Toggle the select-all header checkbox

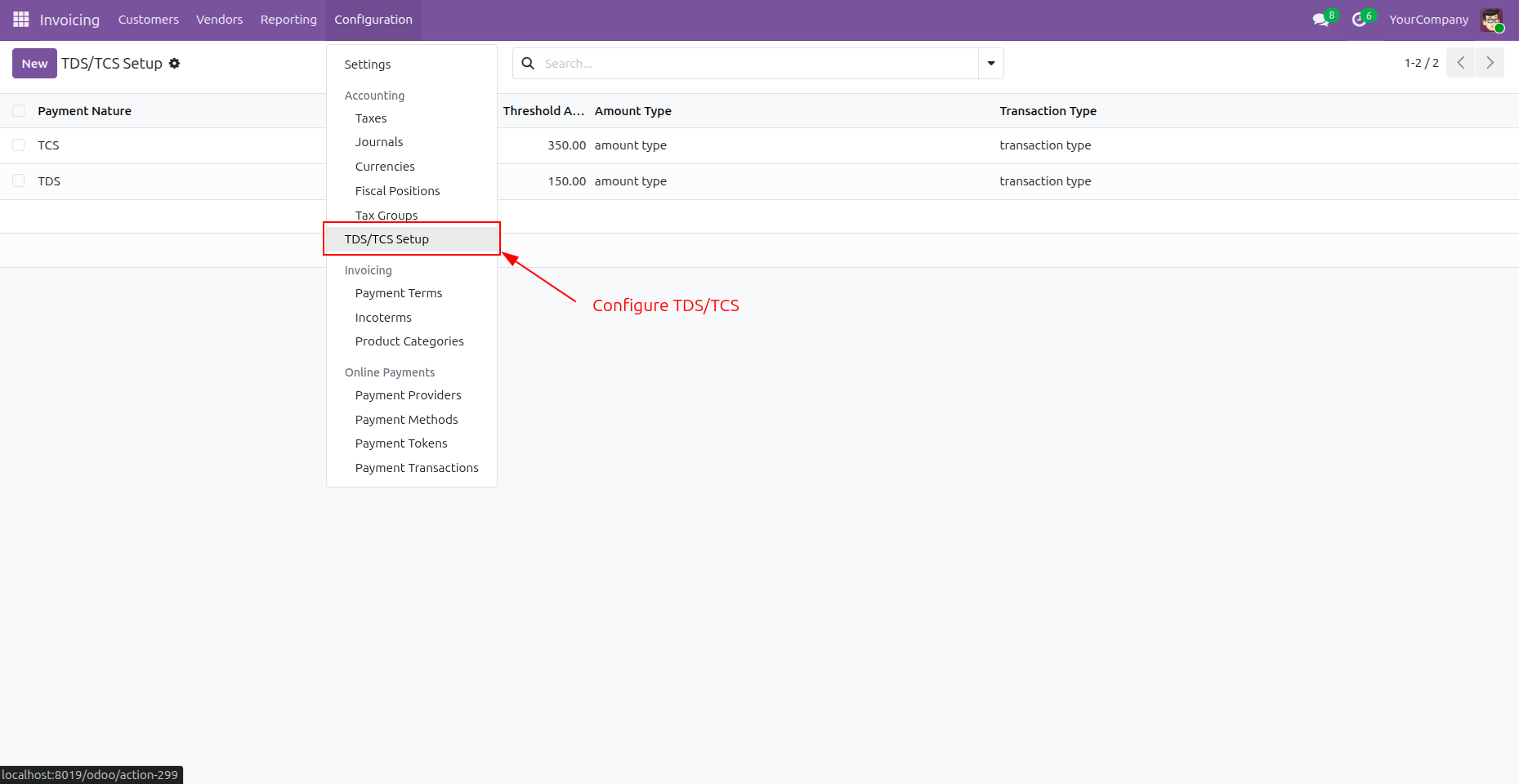click(19, 111)
